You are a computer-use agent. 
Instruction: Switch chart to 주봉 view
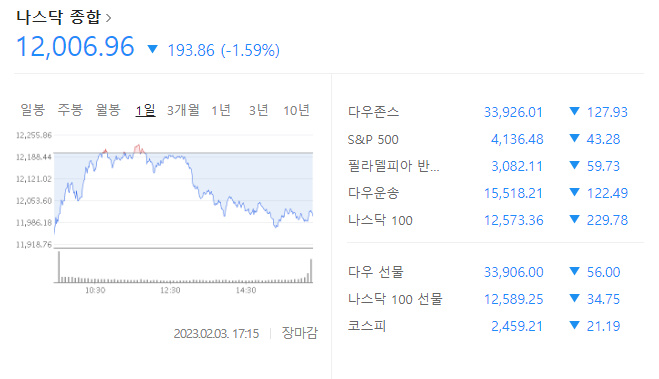click(70, 110)
